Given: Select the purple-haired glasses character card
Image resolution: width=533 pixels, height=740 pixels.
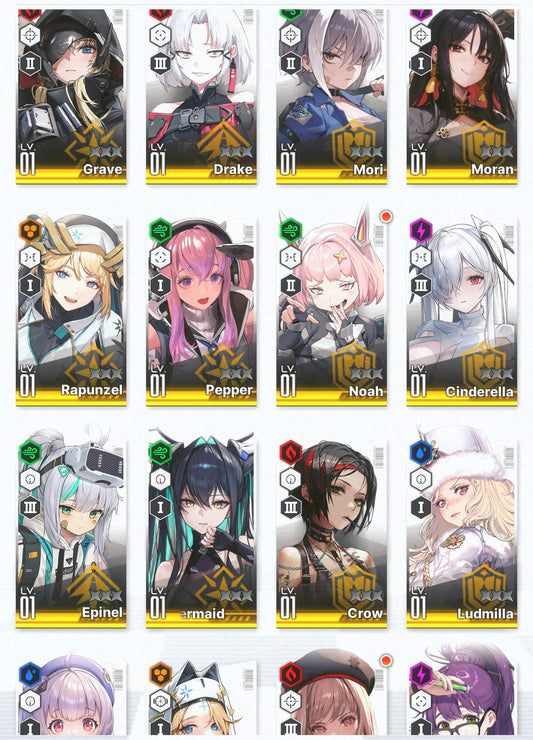Looking at the screenshot, I should [x=462, y=694].
